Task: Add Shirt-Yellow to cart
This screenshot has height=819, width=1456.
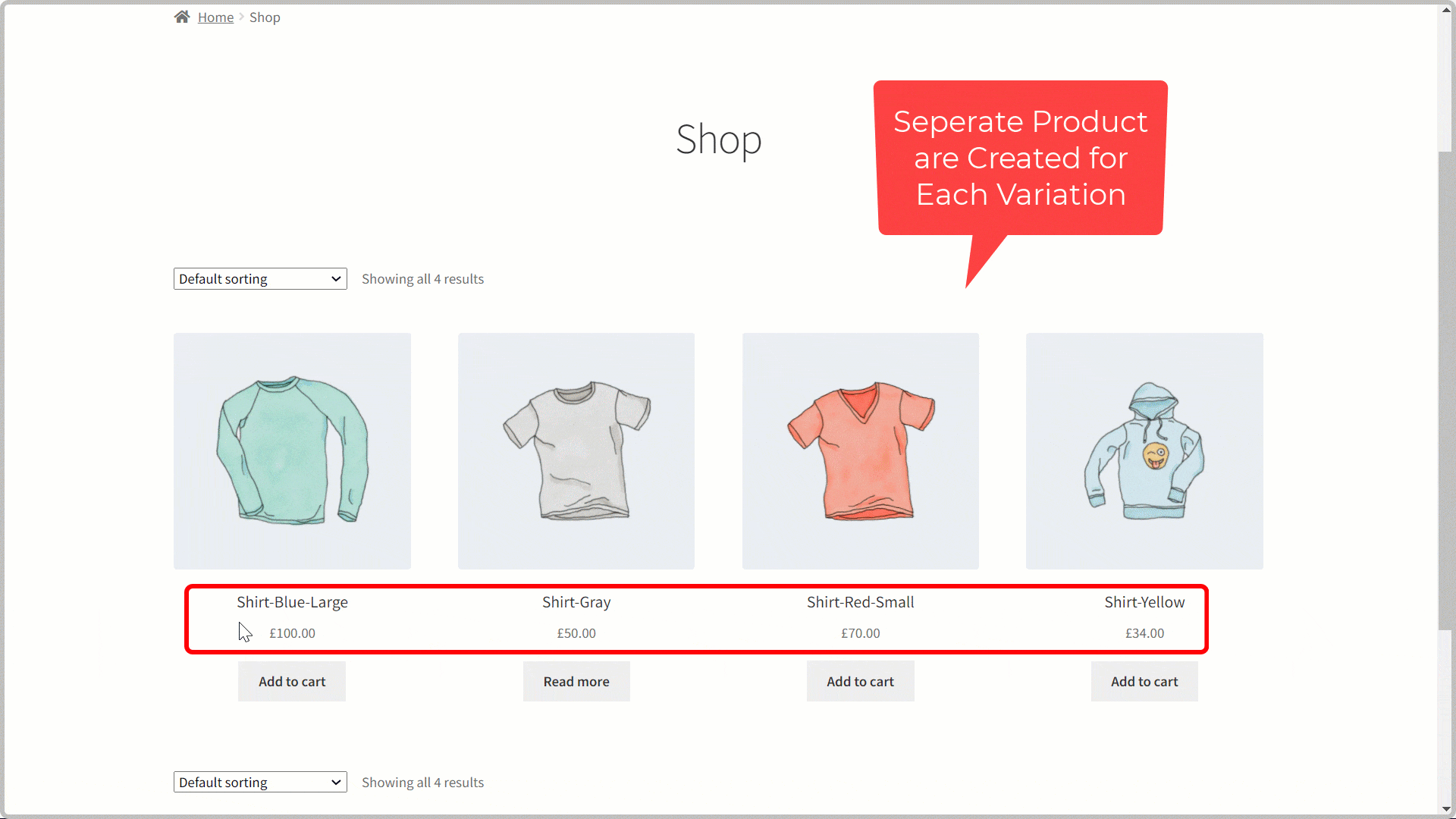Action: pos(1144,681)
